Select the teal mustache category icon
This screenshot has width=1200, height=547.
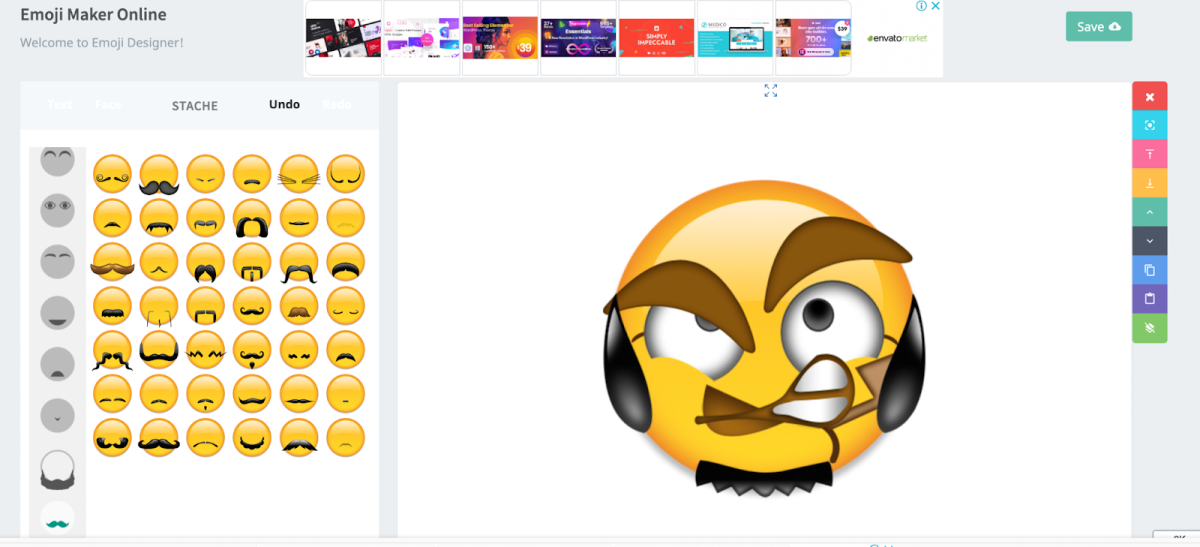(x=58, y=519)
